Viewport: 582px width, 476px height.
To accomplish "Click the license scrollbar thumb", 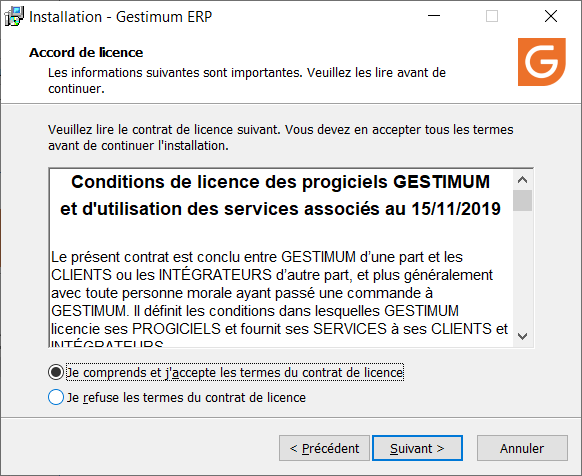I will [523, 200].
